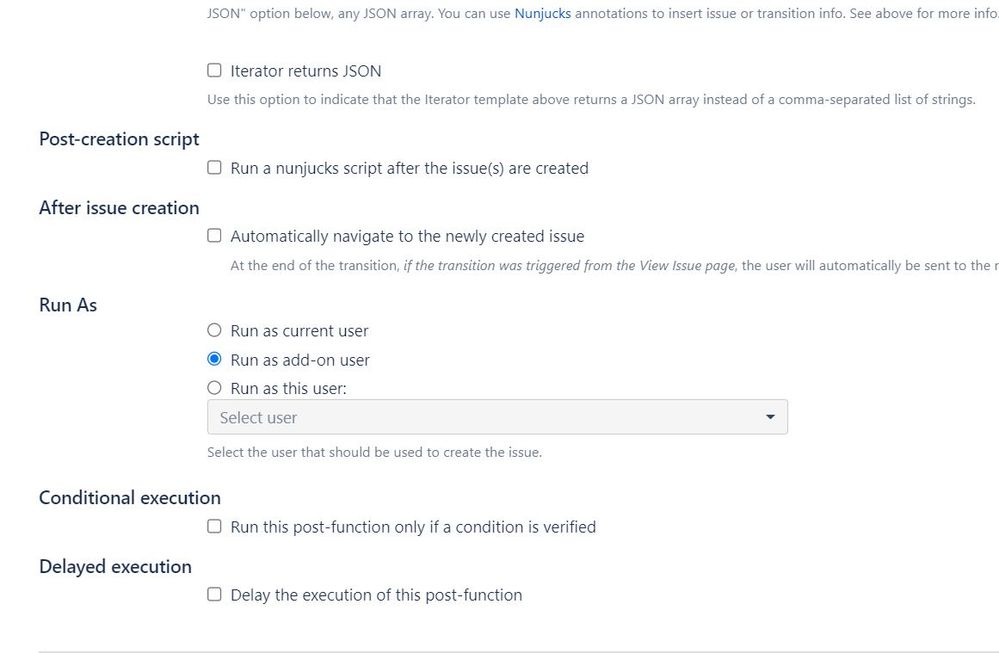Tick the run nunjucks script after creation checkbox
This screenshot has width=999, height=653.
click(x=214, y=168)
